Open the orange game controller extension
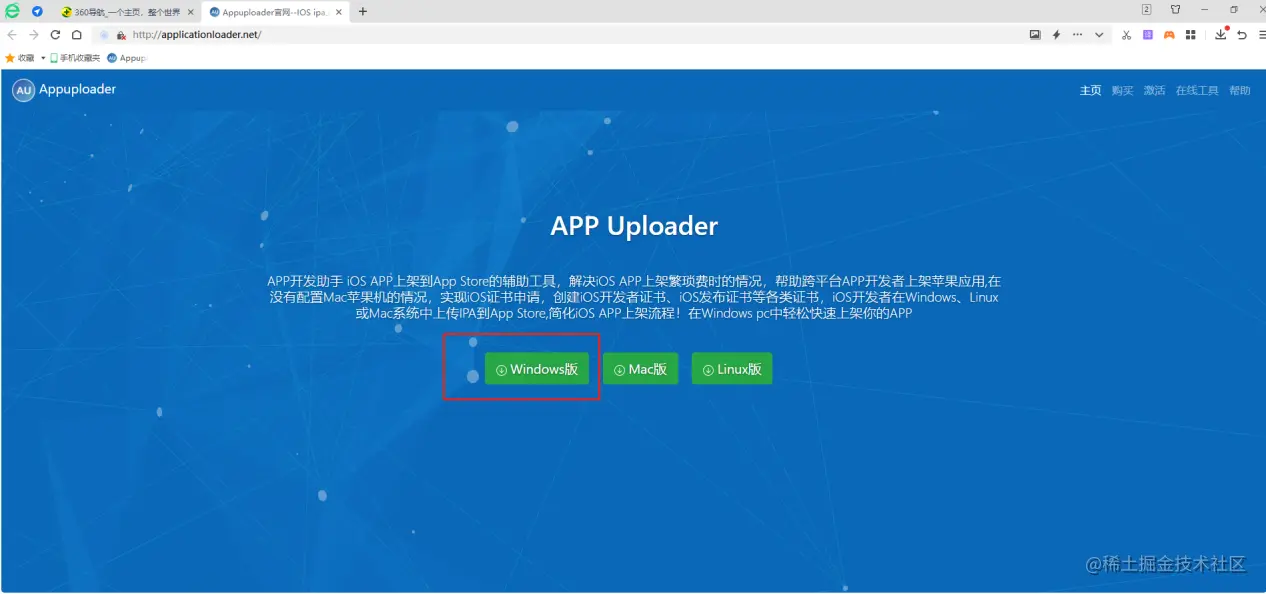The width and height of the screenshot is (1266, 594). [1168, 34]
